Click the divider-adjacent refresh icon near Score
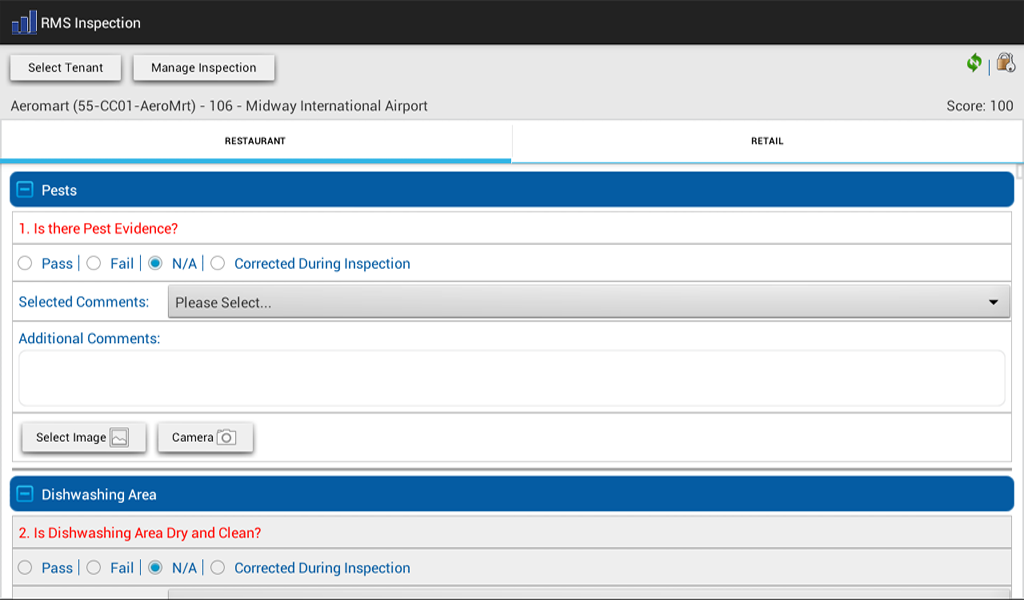The height and width of the screenshot is (600, 1024). pos(974,62)
